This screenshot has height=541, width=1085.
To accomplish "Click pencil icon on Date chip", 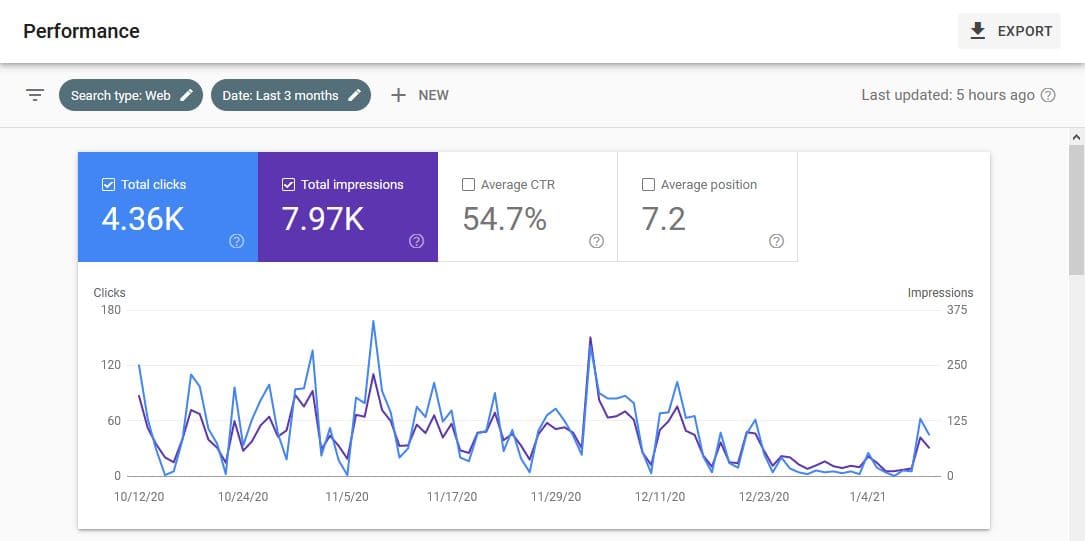I will pos(354,95).
